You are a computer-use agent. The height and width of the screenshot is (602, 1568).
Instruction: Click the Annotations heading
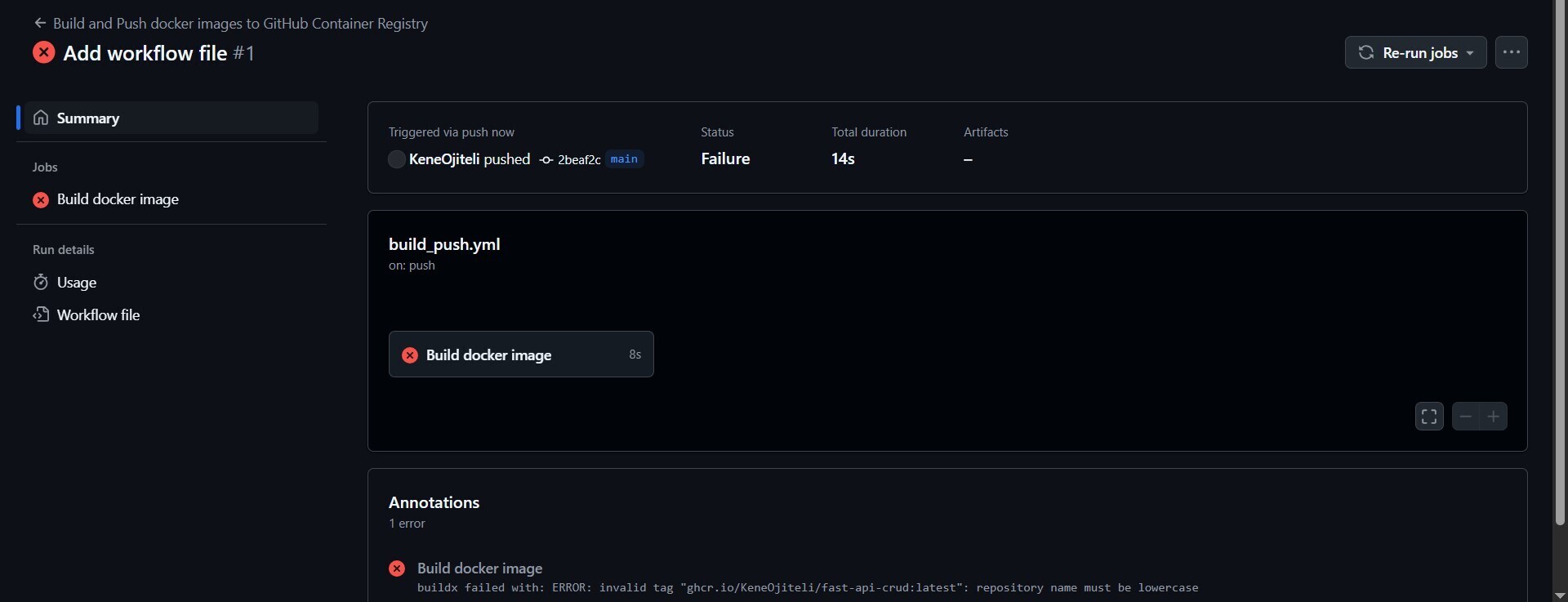pos(434,502)
